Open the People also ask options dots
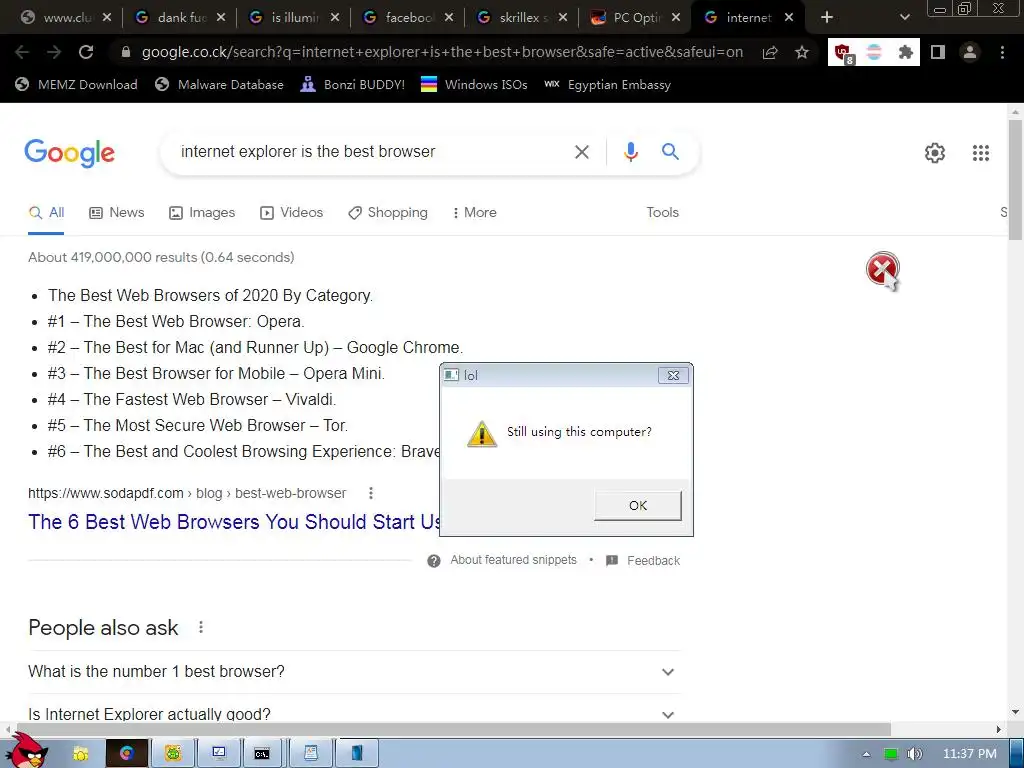This screenshot has height=768, width=1024. [x=201, y=628]
